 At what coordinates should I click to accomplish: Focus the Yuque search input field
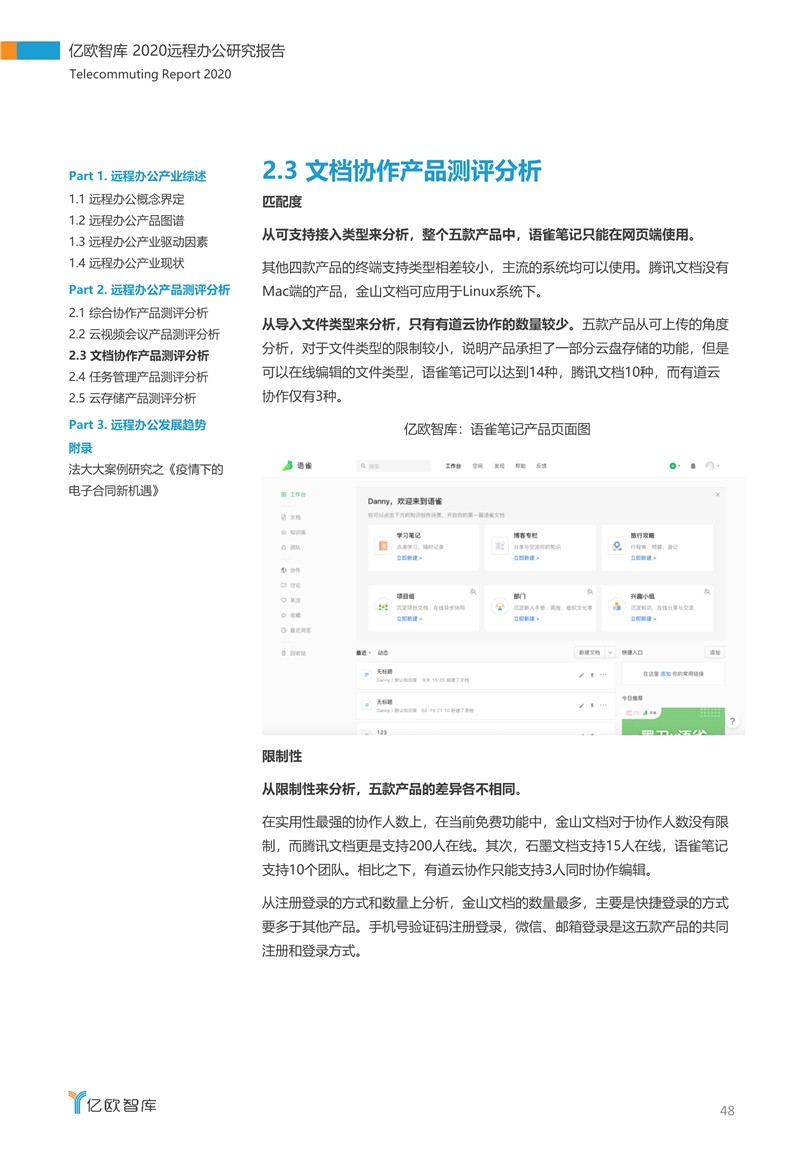coord(394,466)
